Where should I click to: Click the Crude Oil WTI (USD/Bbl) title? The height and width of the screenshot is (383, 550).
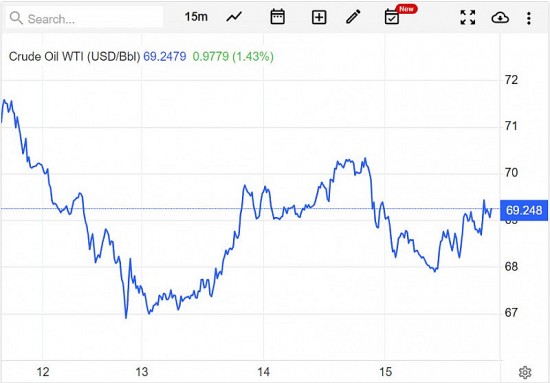(74, 56)
